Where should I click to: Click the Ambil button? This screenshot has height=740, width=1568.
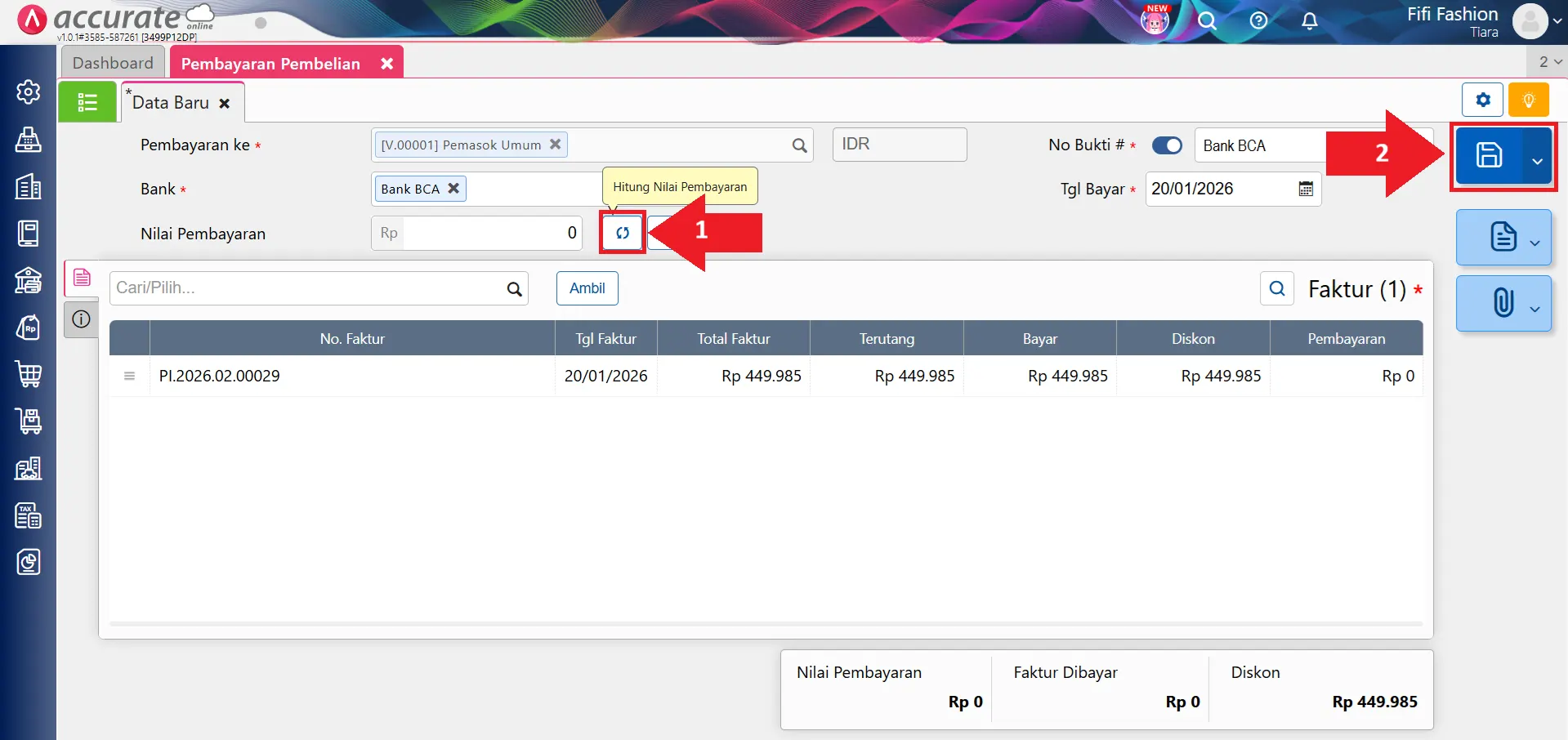[x=587, y=288]
